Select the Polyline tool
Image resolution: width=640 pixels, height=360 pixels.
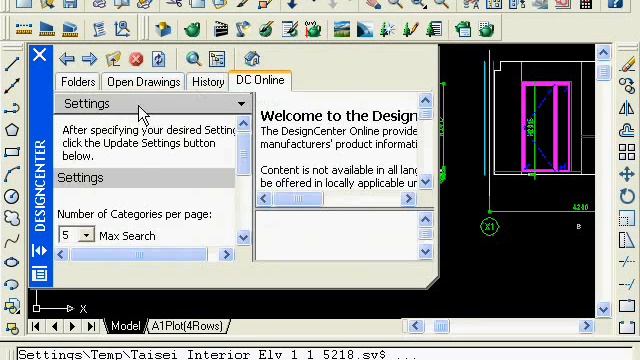[x=12, y=108]
